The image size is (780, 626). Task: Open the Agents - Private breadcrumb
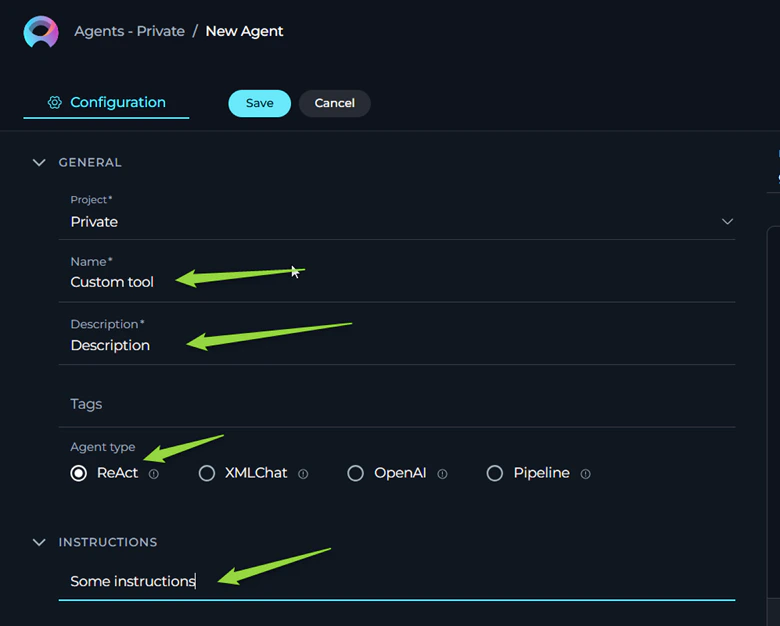point(129,31)
